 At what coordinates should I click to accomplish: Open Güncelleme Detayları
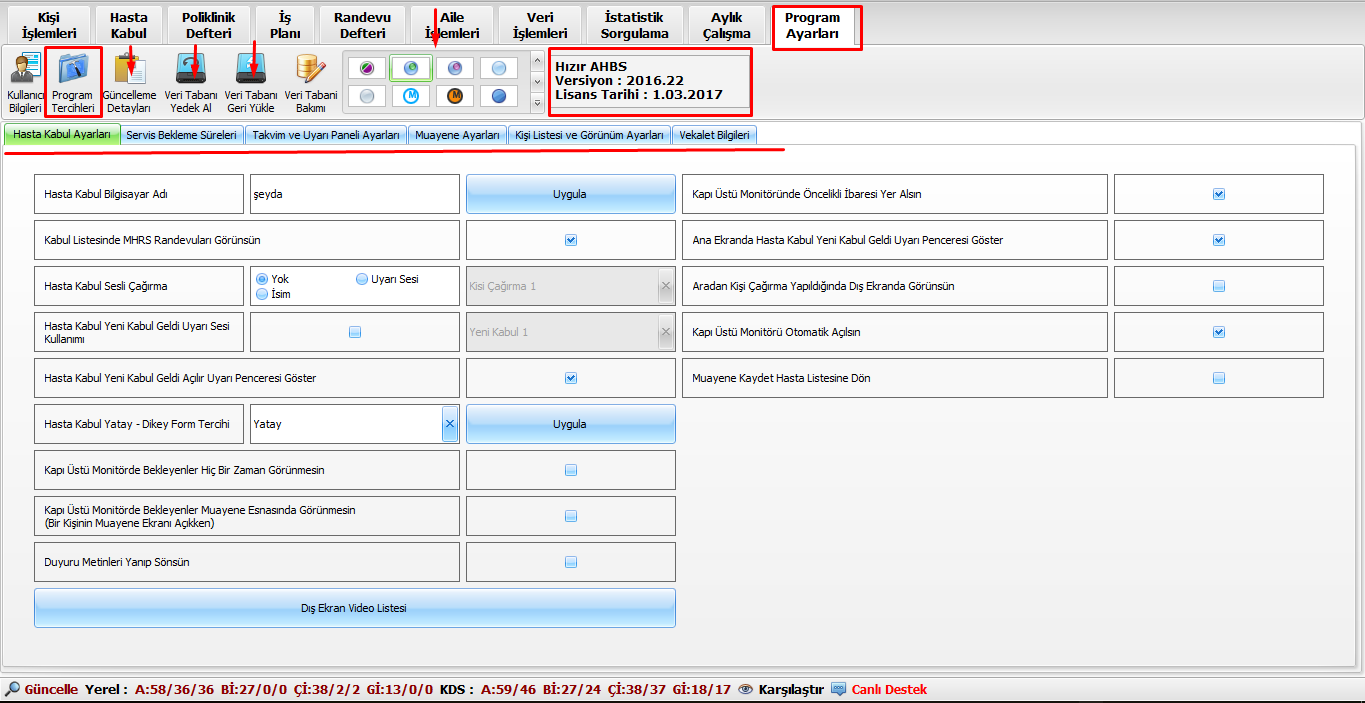point(129,82)
